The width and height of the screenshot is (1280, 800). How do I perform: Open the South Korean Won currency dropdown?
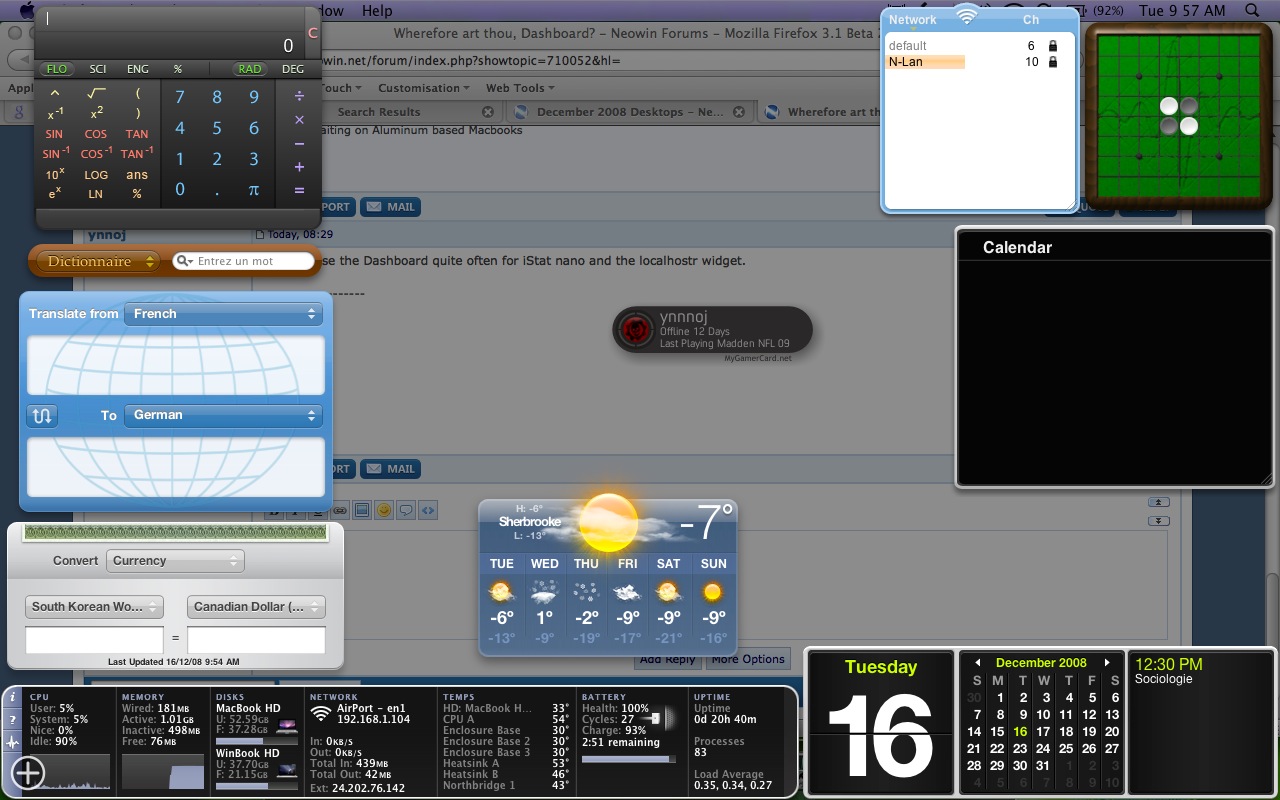point(94,607)
